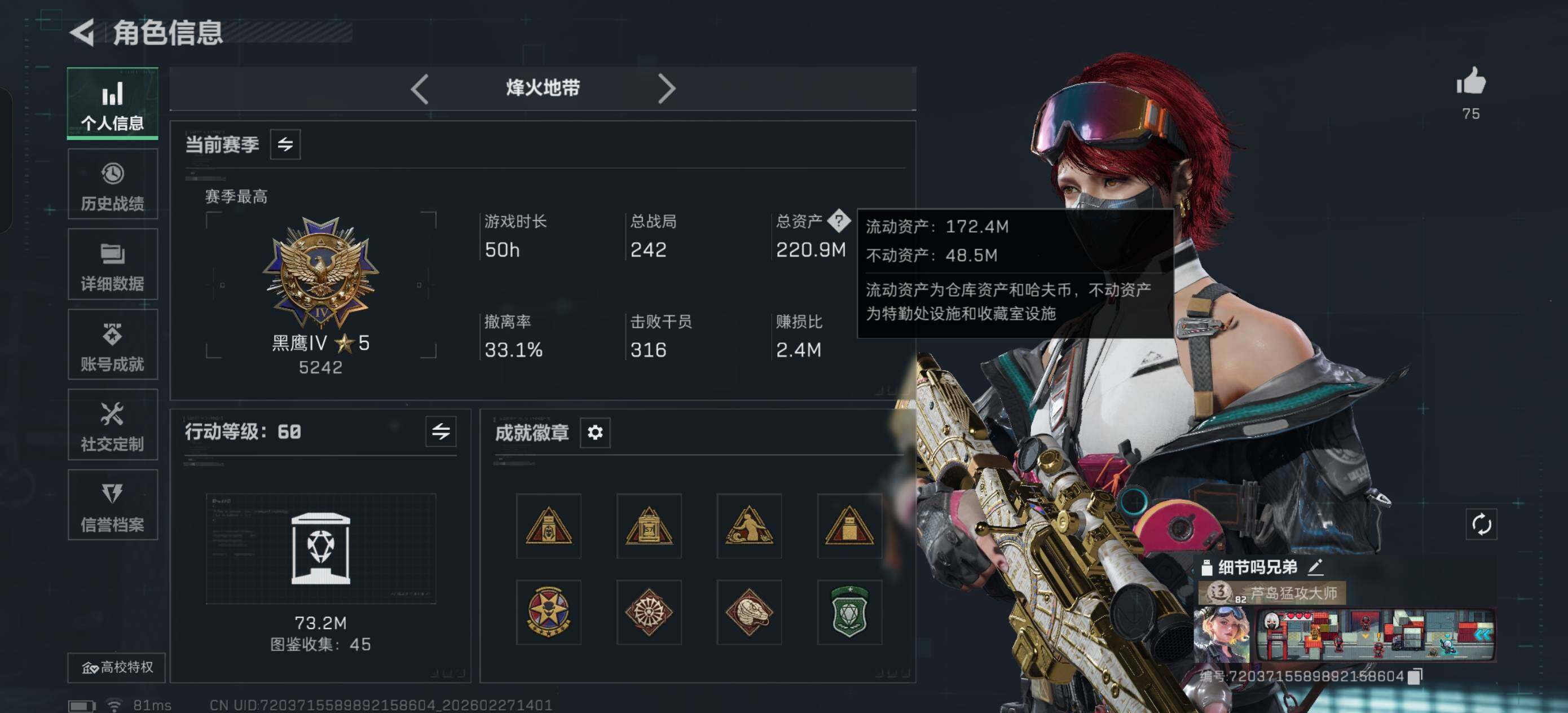This screenshot has height=713, width=1568.
Task: Open the 账号成就 tab
Action: coord(113,345)
